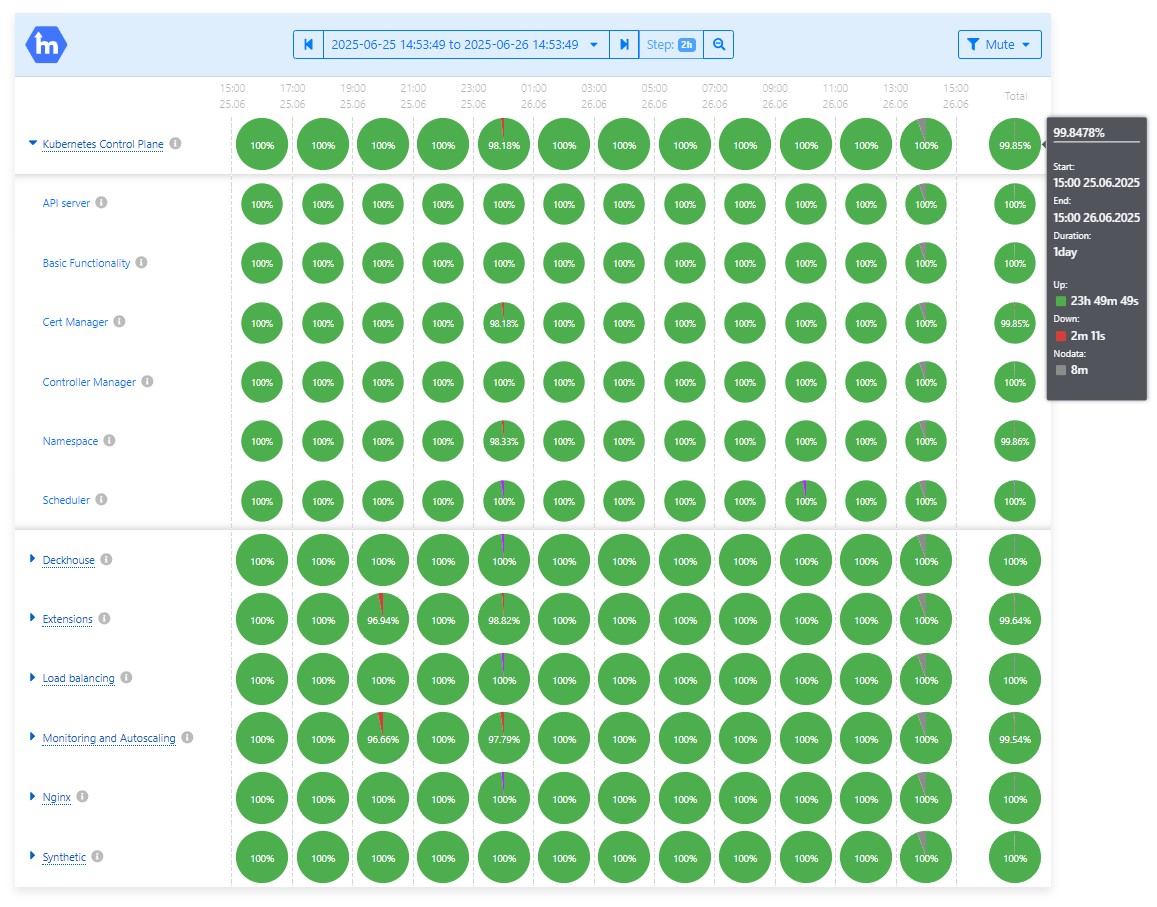
Task: Open the Mute filter dropdown
Action: coord(1000,44)
